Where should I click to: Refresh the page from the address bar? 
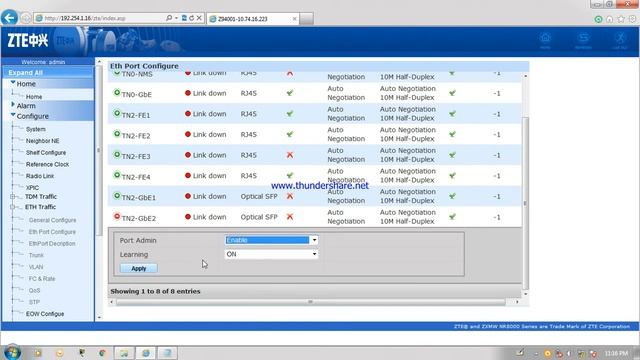pos(191,18)
